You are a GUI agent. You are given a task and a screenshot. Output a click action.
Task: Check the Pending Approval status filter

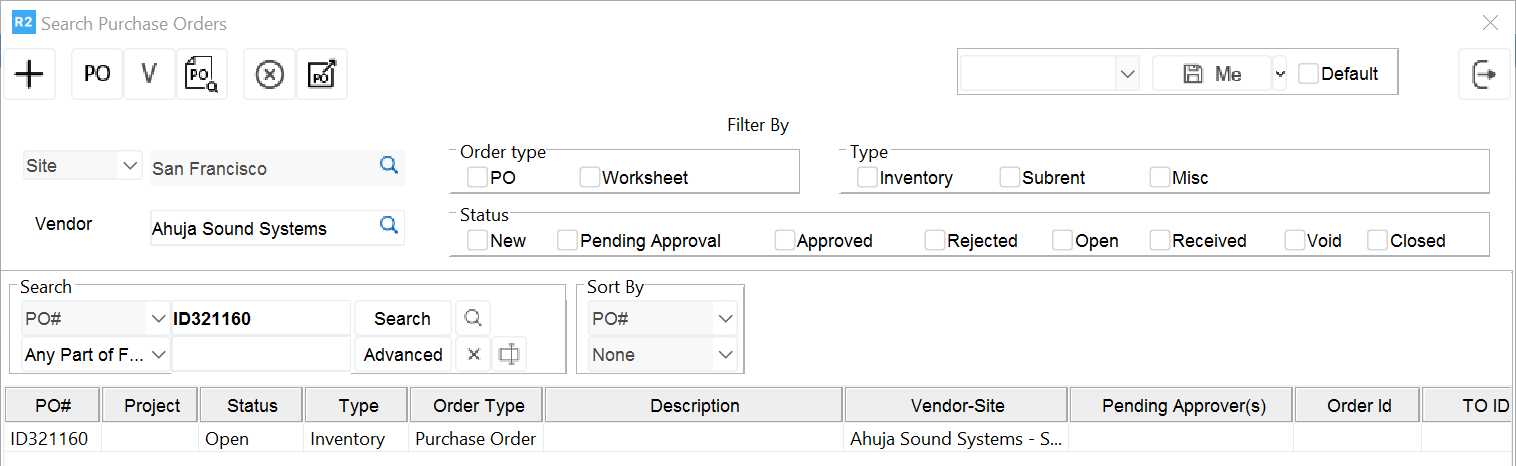[x=568, y=241]
